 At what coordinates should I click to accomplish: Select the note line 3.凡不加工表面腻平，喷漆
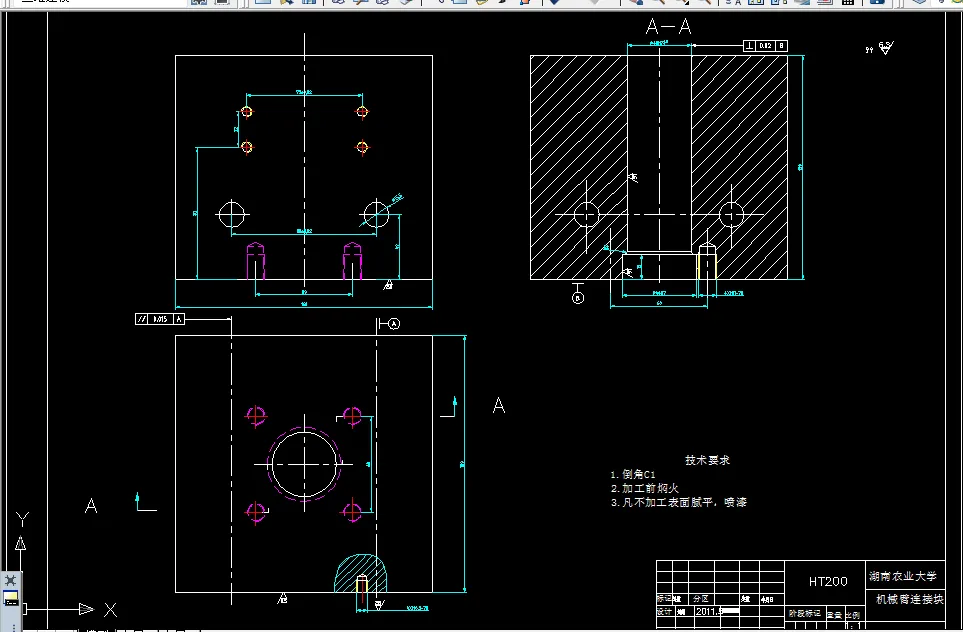click(x=679, y=502)
